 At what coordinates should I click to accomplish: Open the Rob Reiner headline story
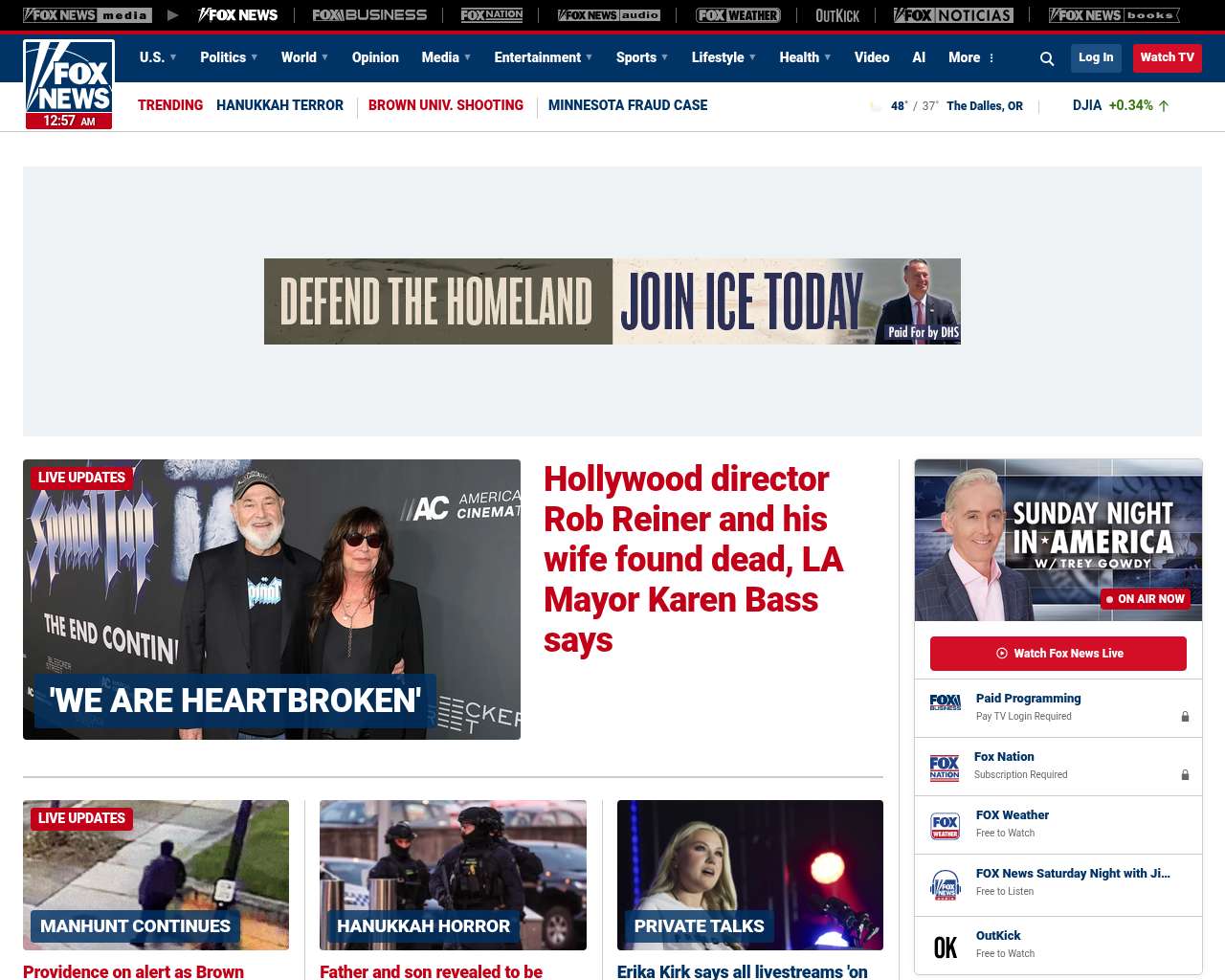[692, 559]
